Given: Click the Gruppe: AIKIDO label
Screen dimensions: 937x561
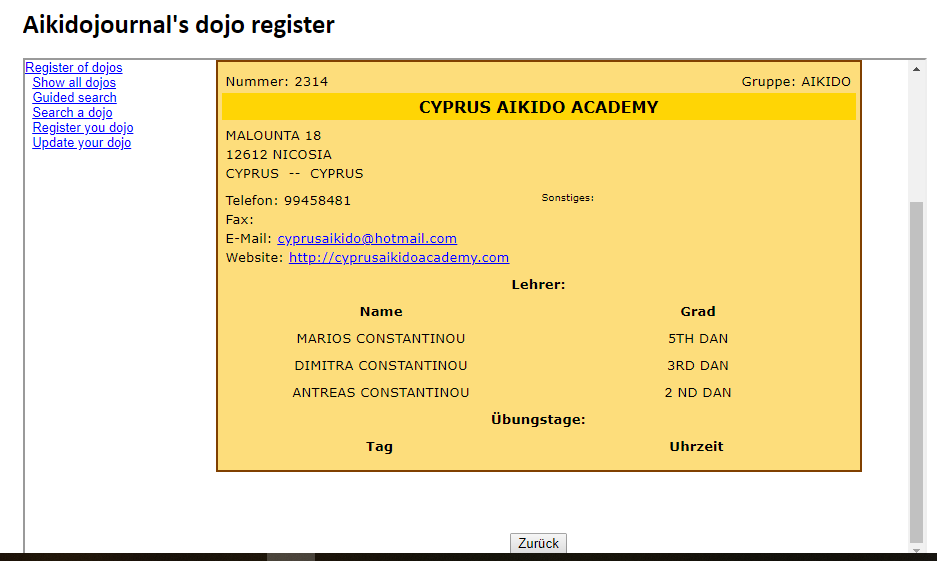Looking at the screenshot, I should (795, 82).
